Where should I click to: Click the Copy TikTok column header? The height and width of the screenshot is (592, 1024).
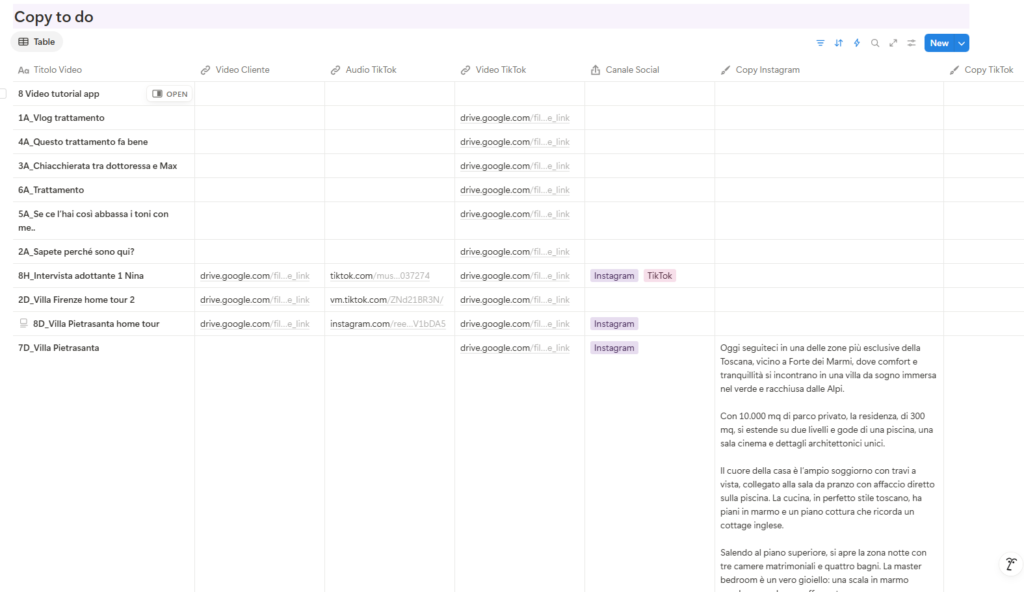point(982,70)
